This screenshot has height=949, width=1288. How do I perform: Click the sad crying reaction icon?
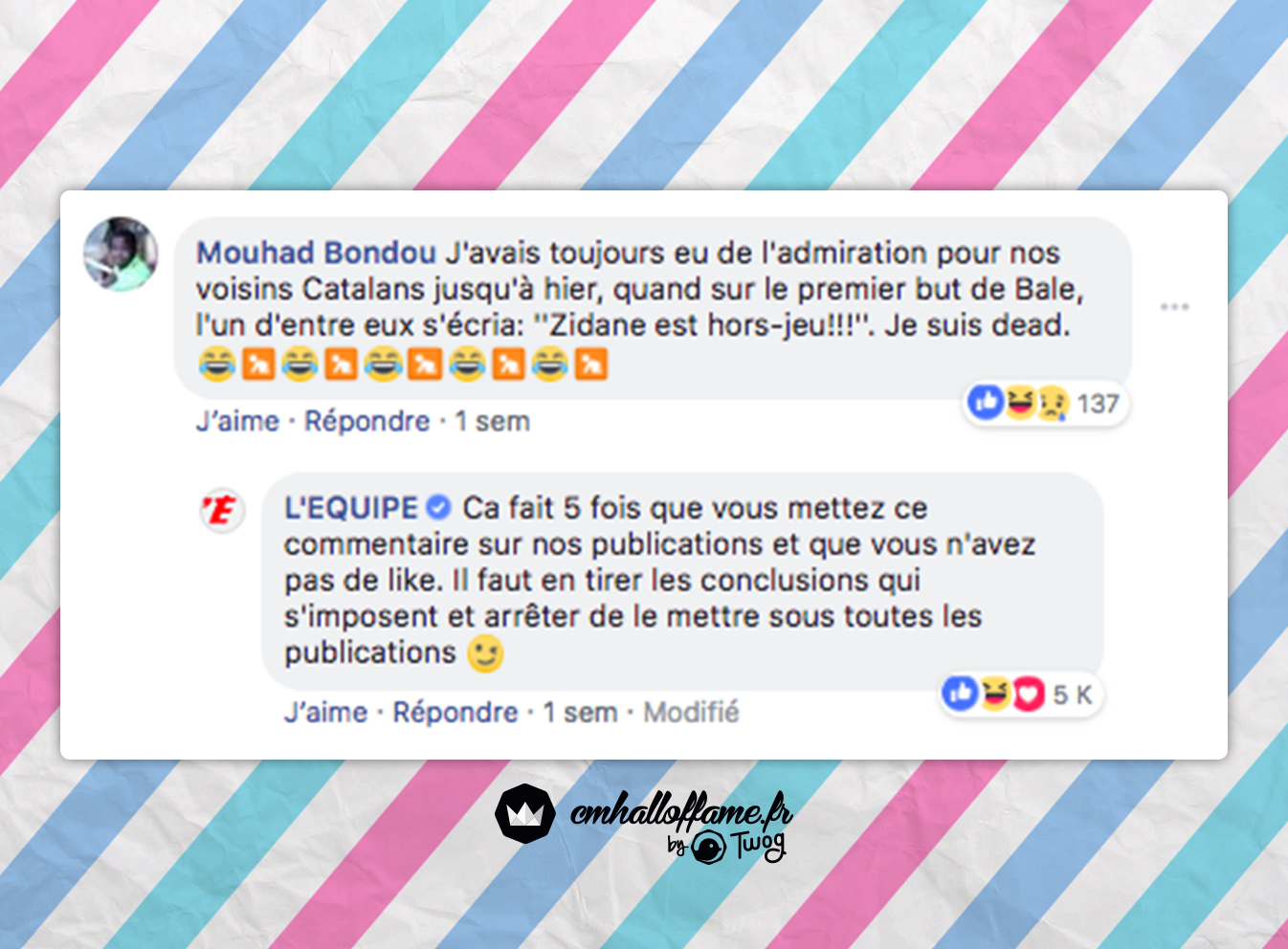coord(1052,404)
